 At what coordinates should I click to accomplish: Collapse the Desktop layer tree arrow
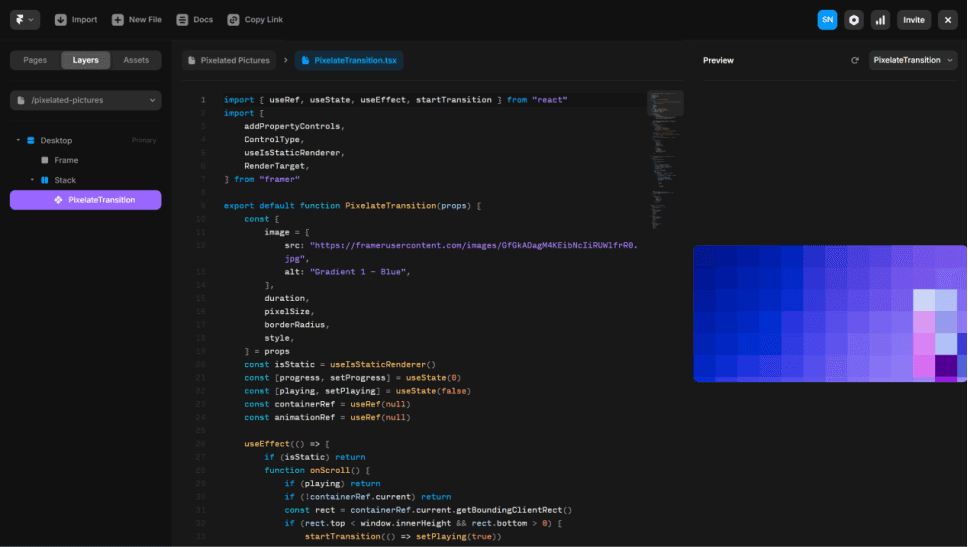[x=18, y=140]
